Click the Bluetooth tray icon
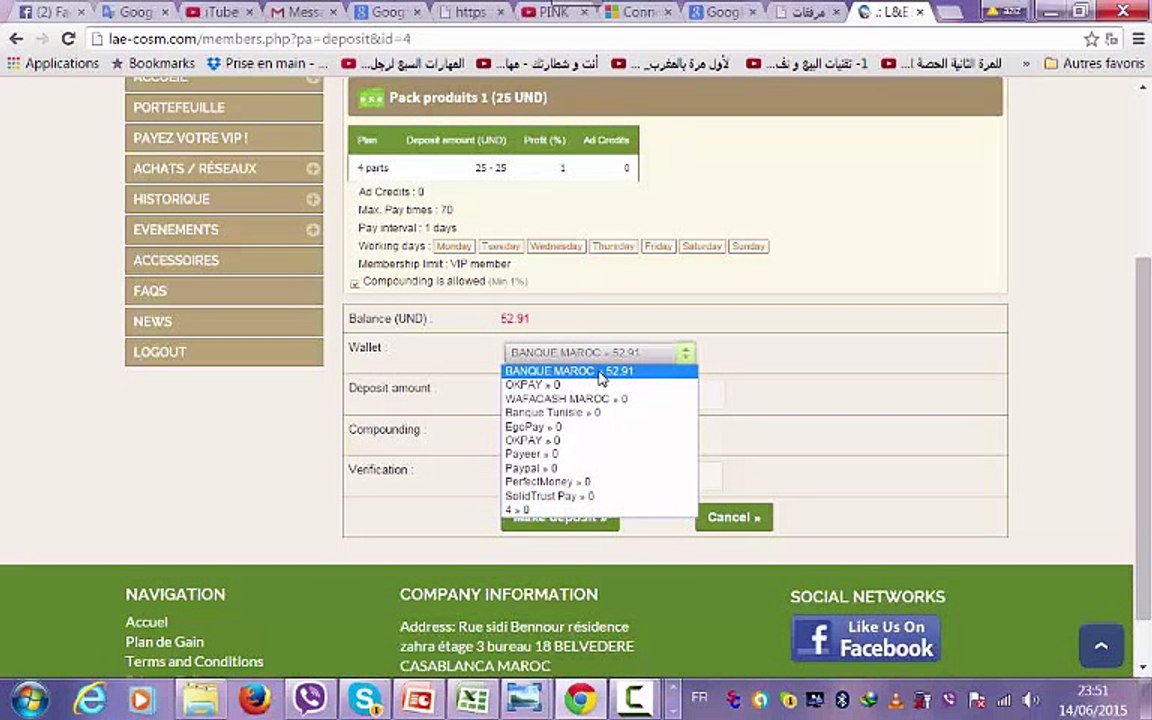The image size is (1152, 720). (x=842, y=699)
